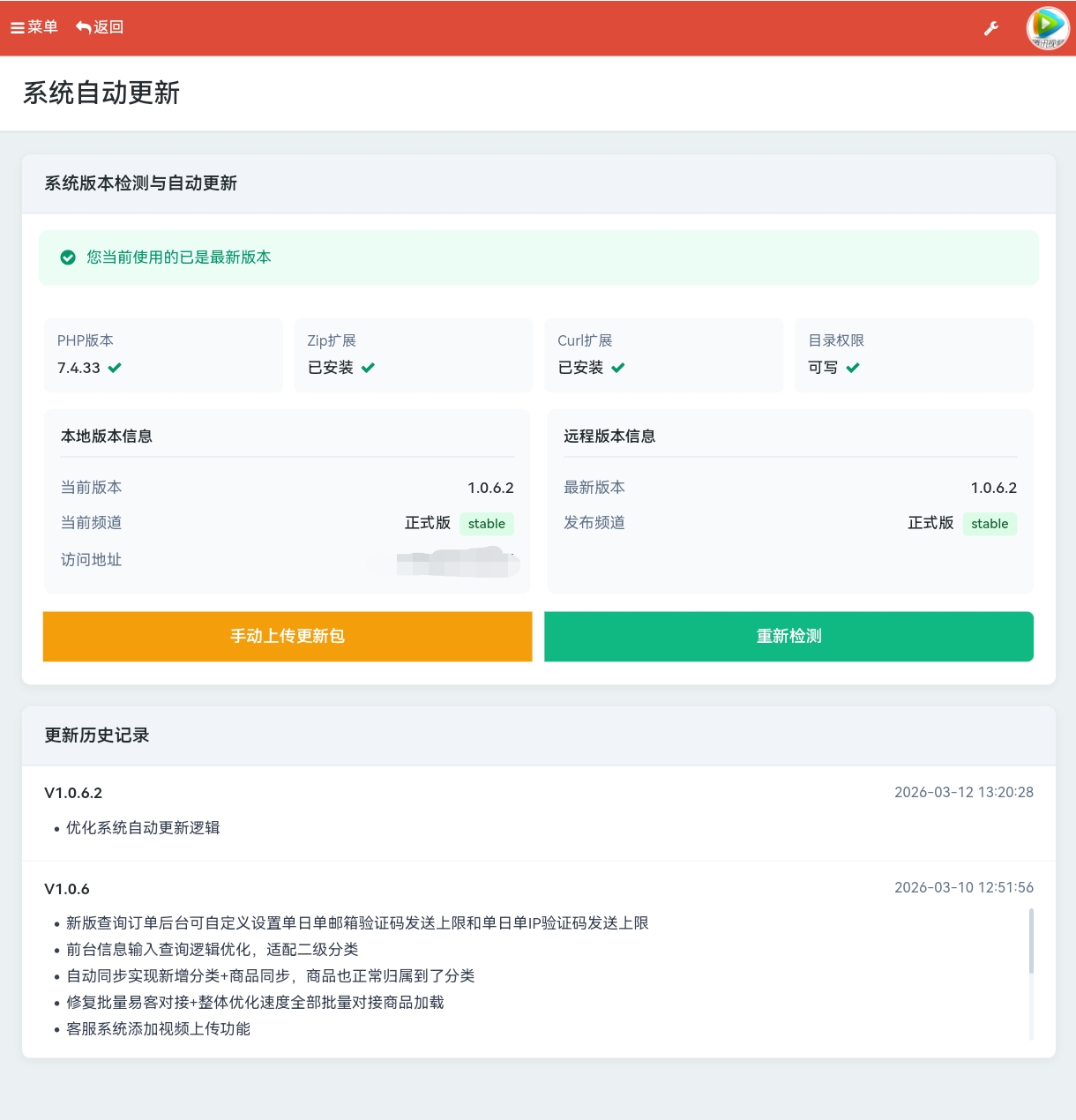Click the Tencent Video logo avatar
The image size is (1076, 1120).
[1046, 27]
